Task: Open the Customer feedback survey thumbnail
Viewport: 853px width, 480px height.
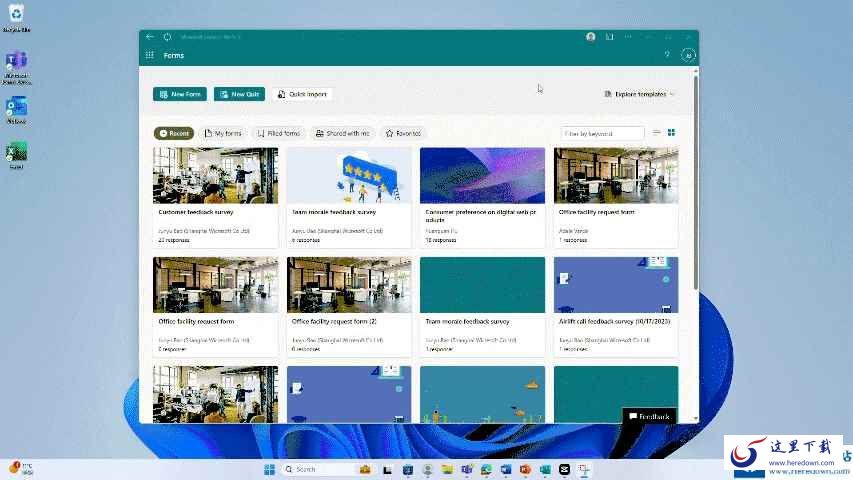Action: point(215,176)
